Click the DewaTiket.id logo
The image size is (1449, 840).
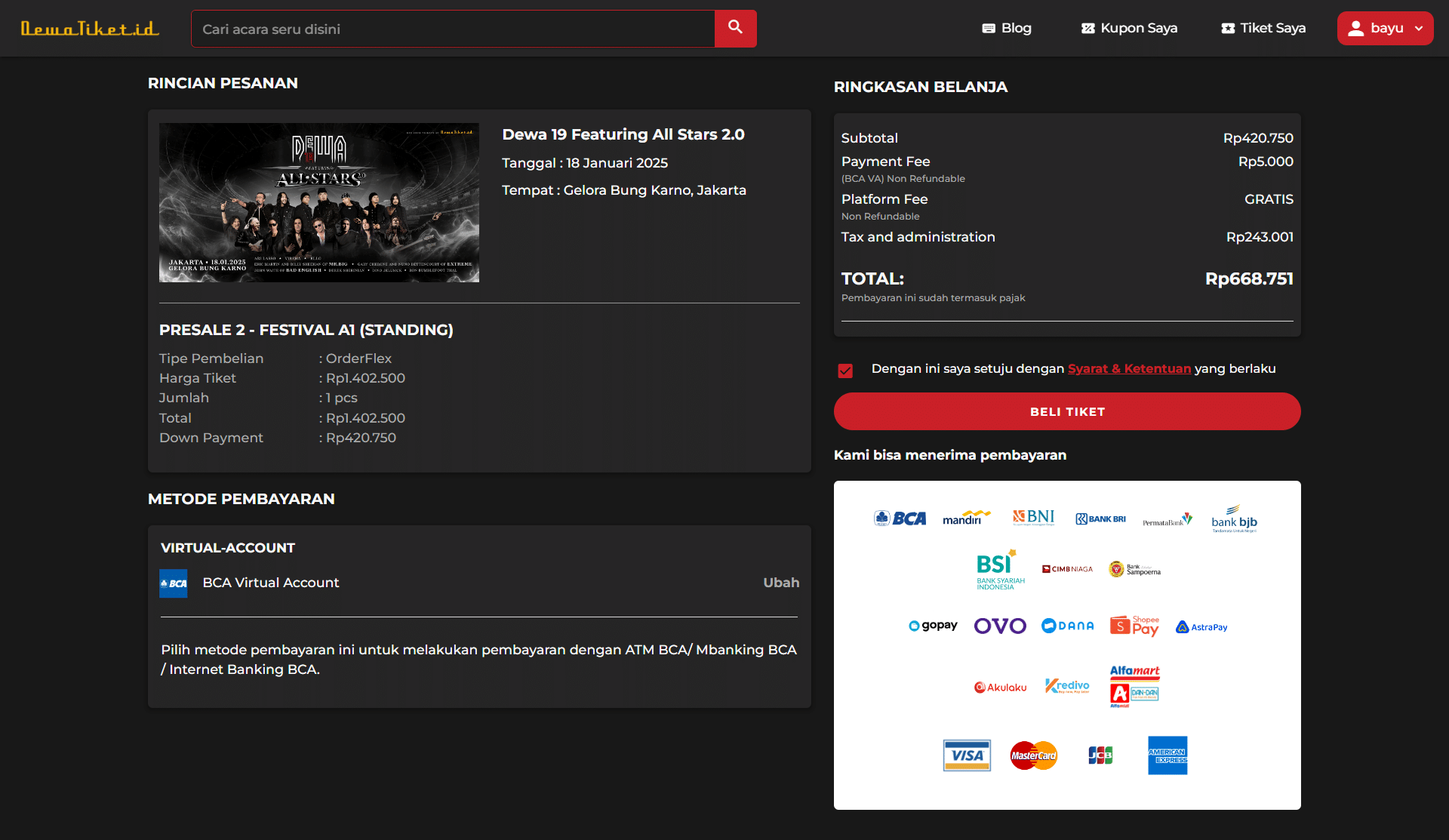[x=90, y=29]
